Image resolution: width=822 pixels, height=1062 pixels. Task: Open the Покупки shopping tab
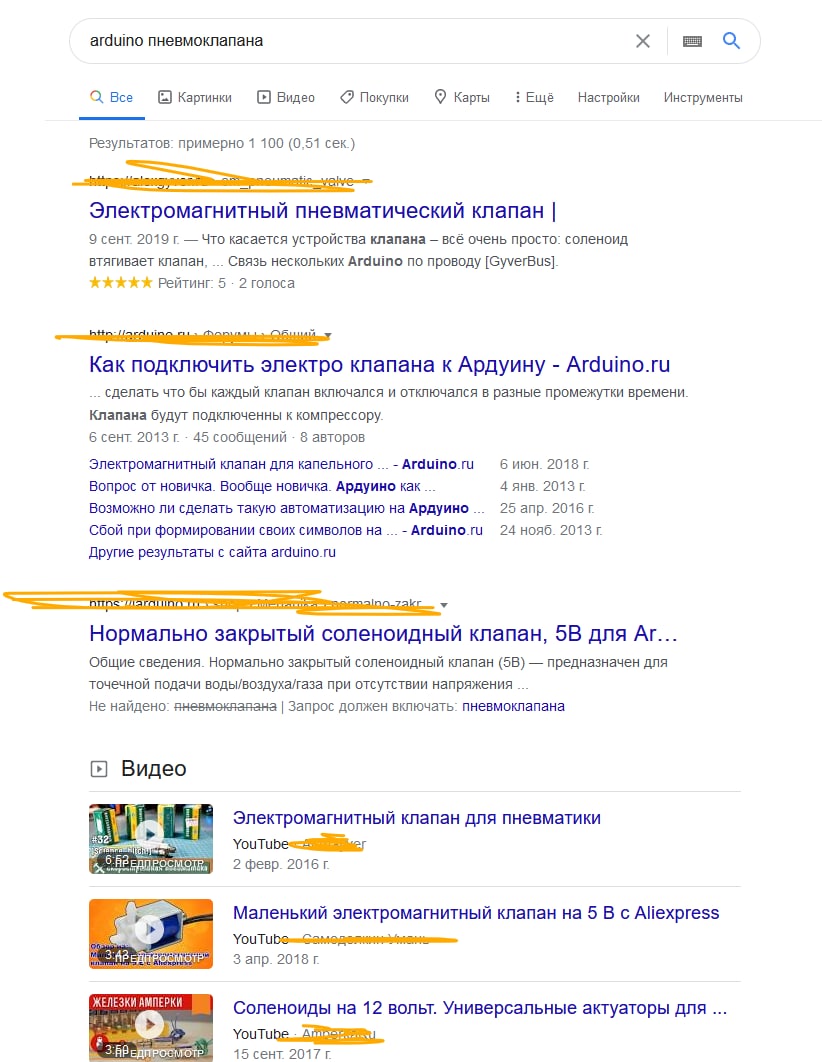374,98
